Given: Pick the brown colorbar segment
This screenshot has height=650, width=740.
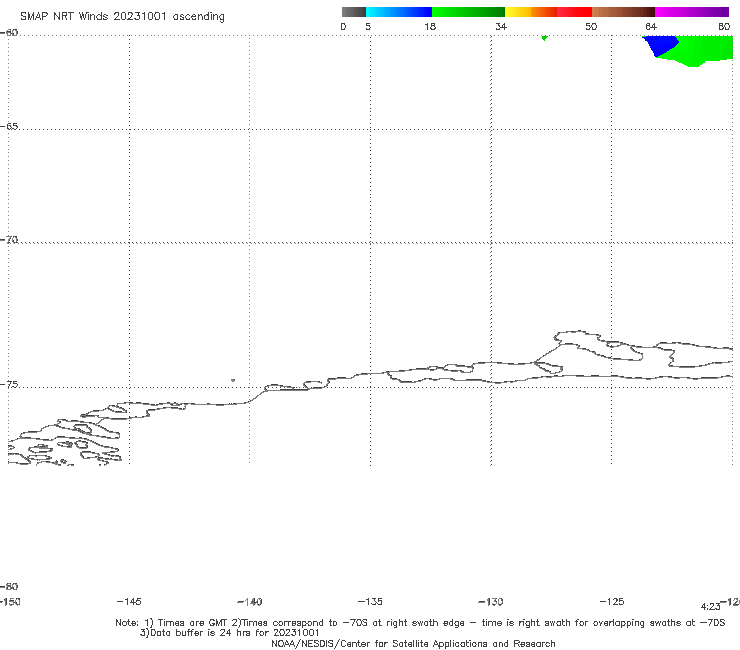Looking at the screenshot, I should tap(623, 12).
